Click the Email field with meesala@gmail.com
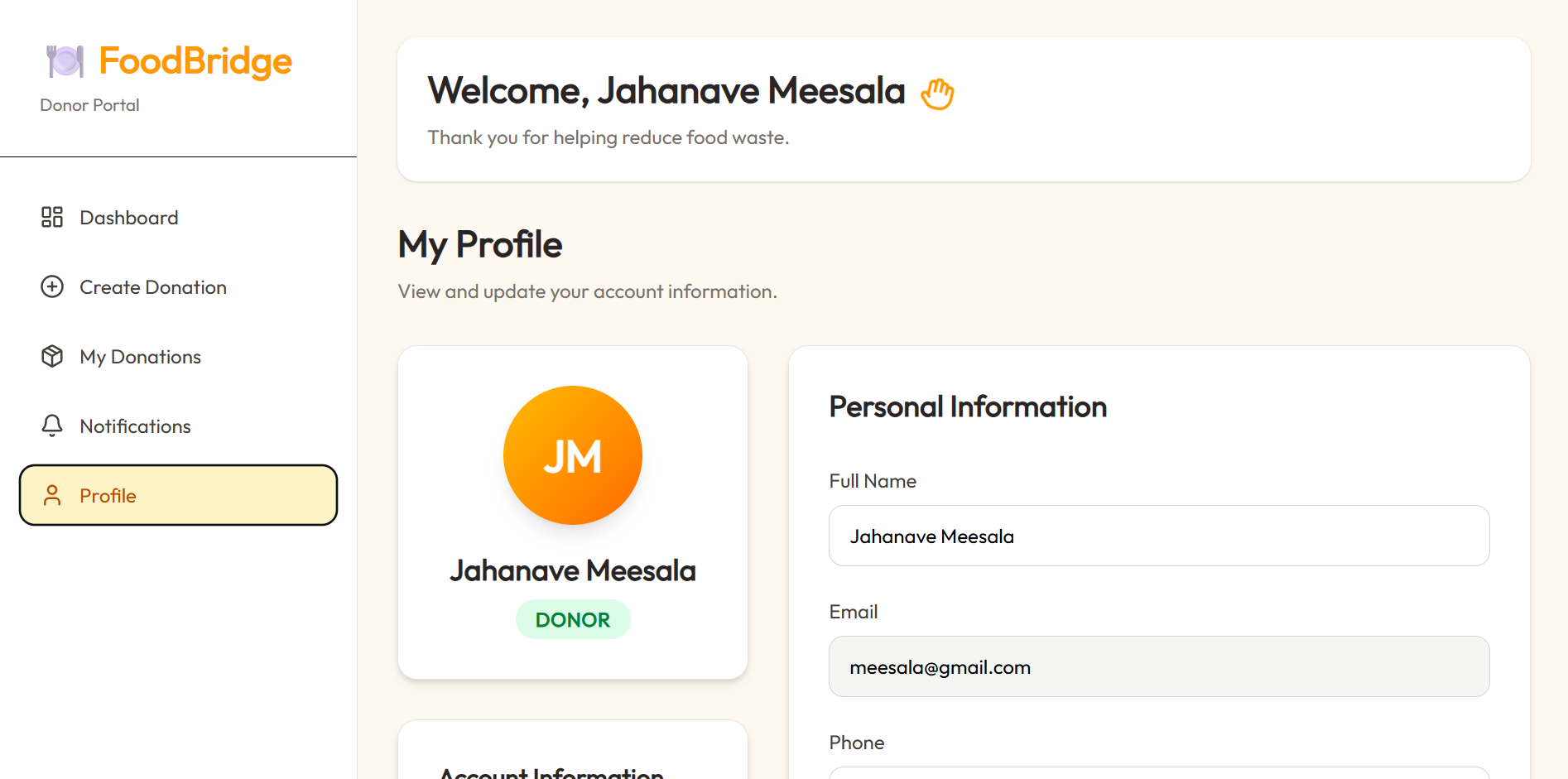The width and height of the screenshot is (1568, 779). (1159, 666)
